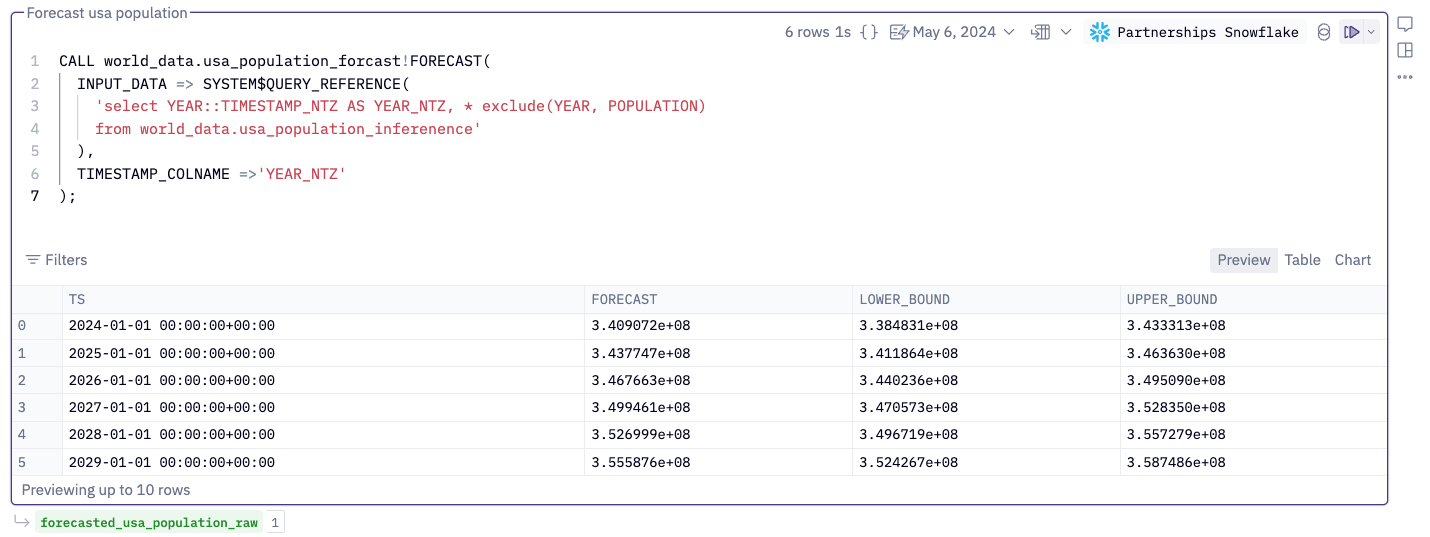Click upper bound value 3.557279e+08
This screenshot has height=537, width=1430.
(1176, 434)
